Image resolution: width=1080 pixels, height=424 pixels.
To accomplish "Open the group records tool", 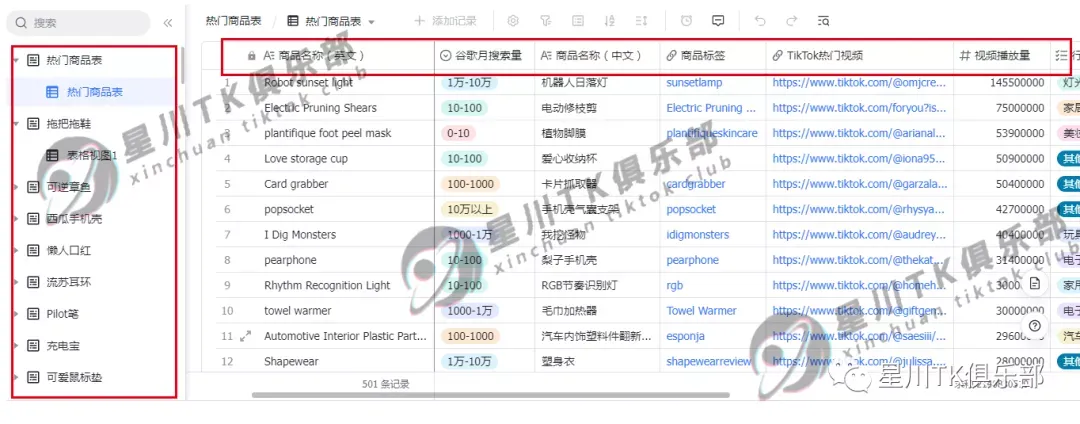I will coord(578,21).
